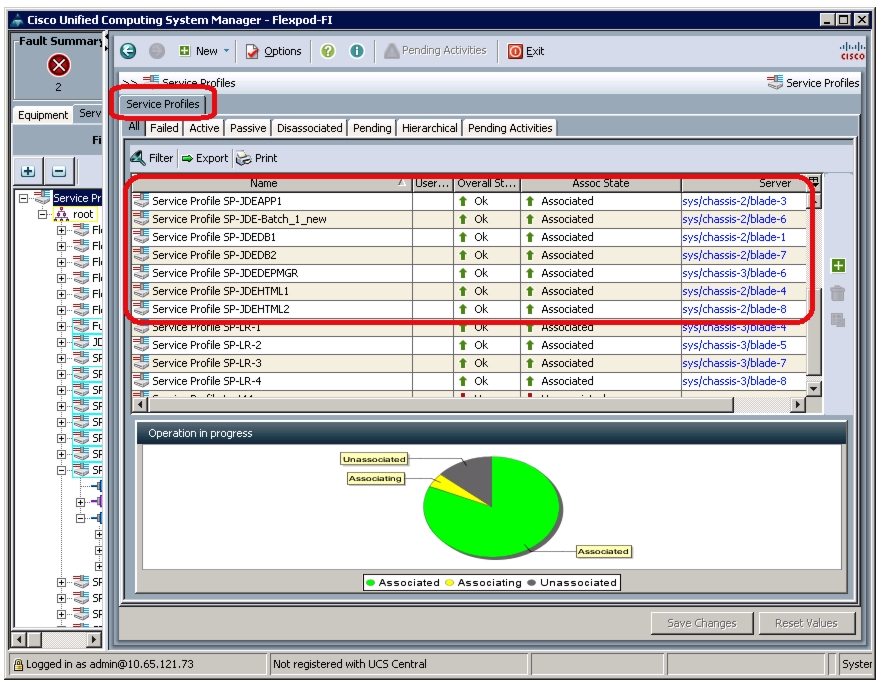Collapse the root tree node
Viewport: 884px width, 689px height.
pos(43,214)
